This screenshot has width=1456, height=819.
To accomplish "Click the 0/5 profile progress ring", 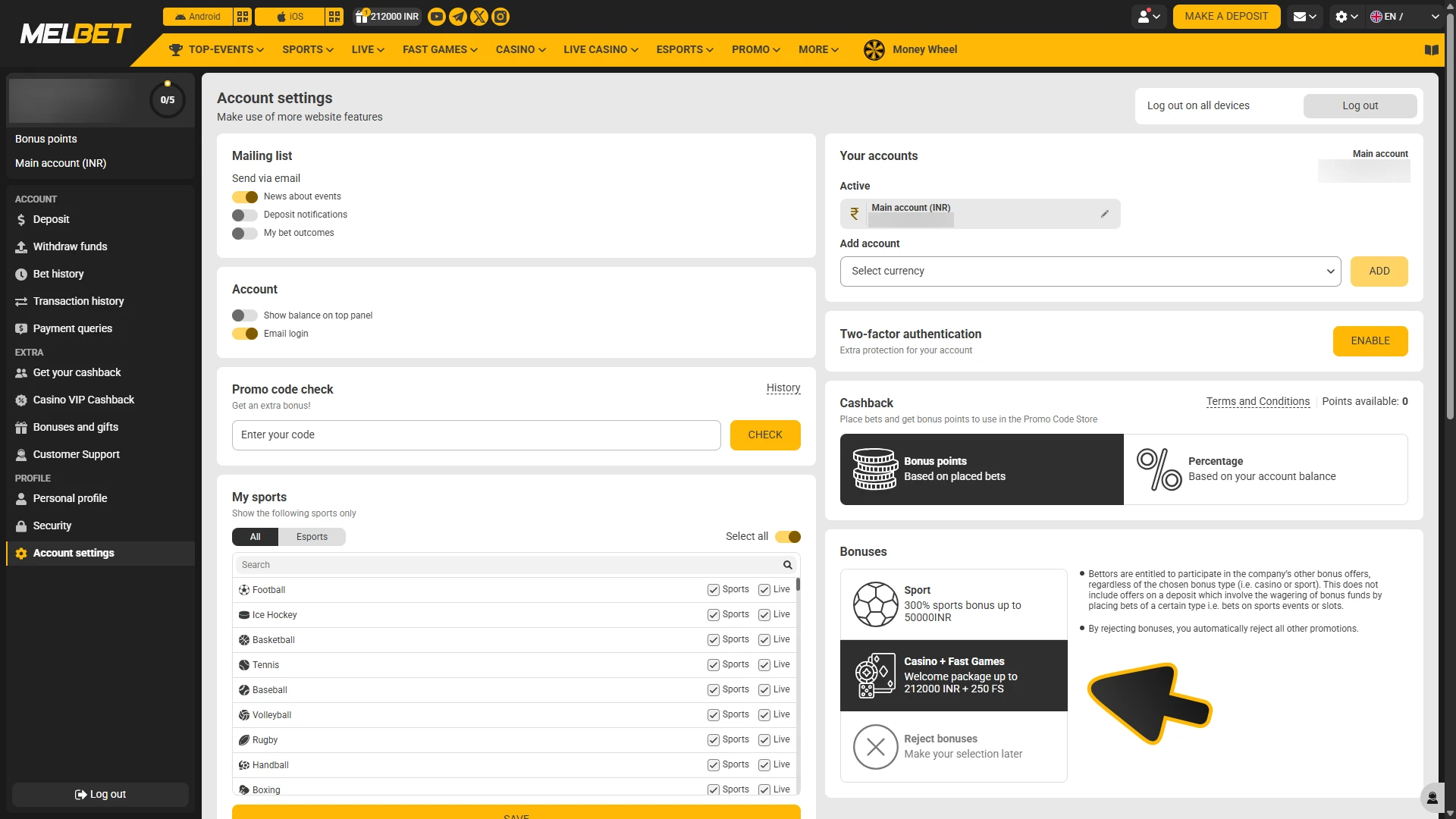I will click(x=168, y=100).
